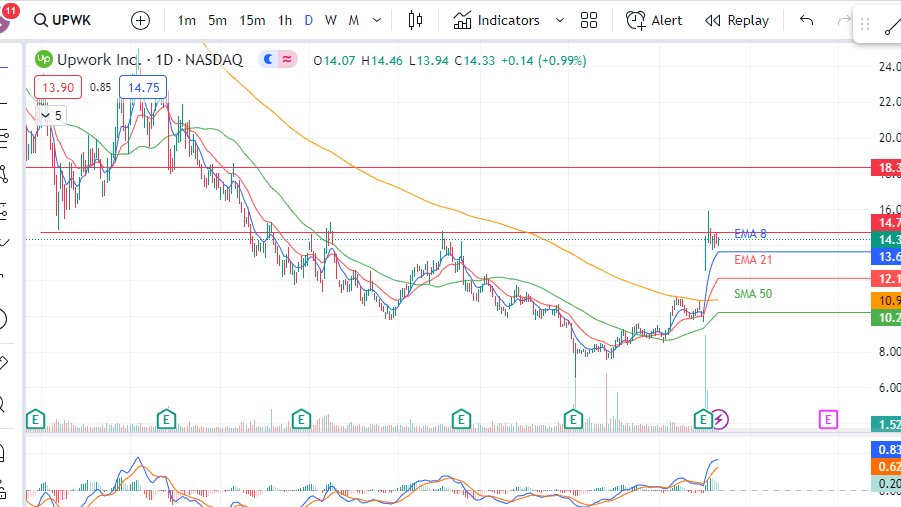
Task: Select the trend line drawing tool
Action: (892, 25)
